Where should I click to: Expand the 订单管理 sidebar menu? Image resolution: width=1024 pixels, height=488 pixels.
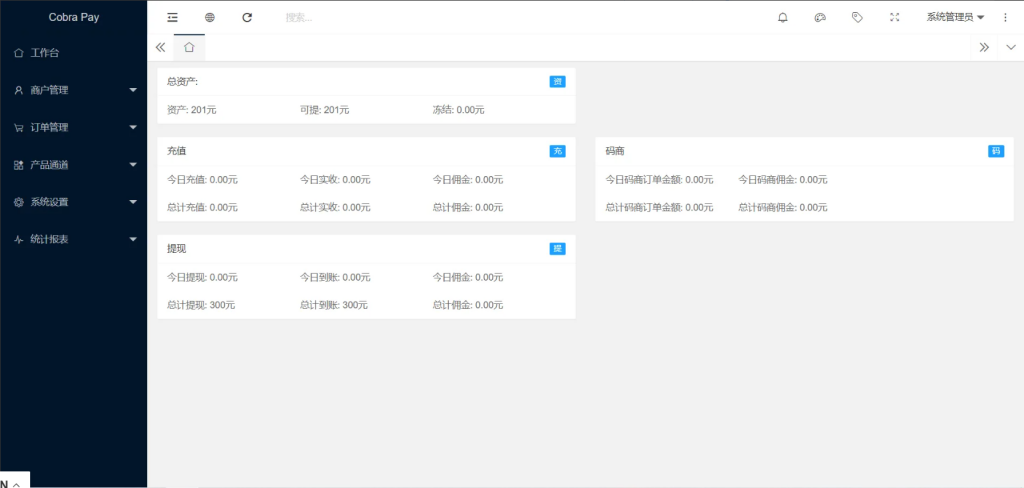point(73,127)
